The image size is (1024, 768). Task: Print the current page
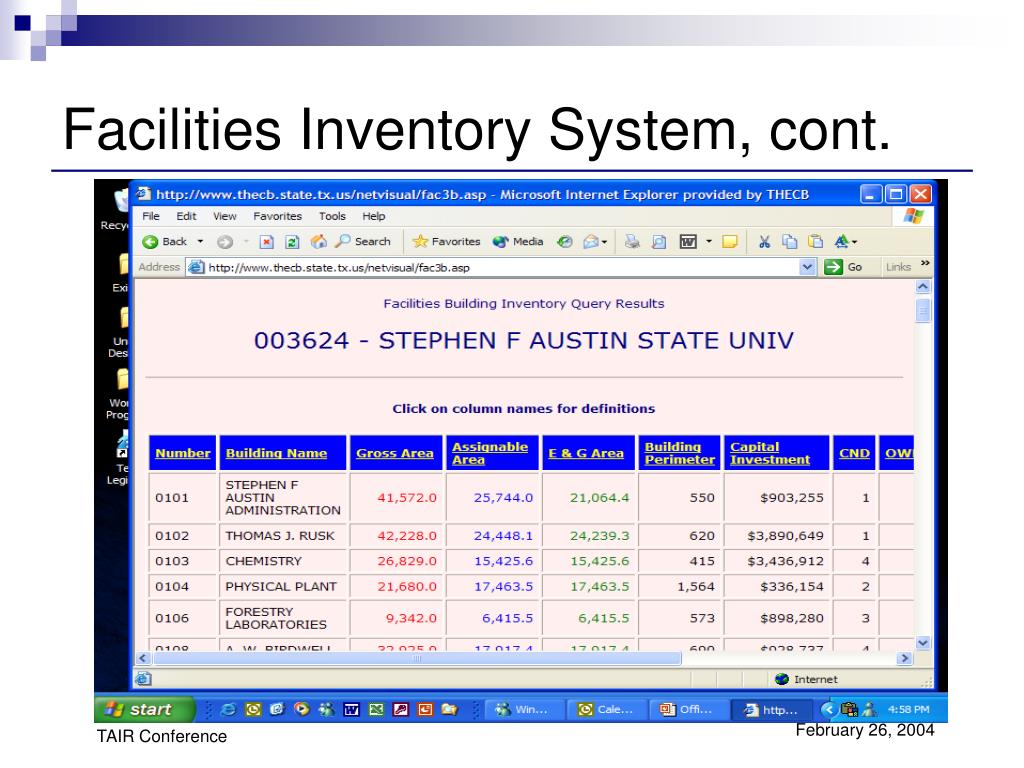632,242
